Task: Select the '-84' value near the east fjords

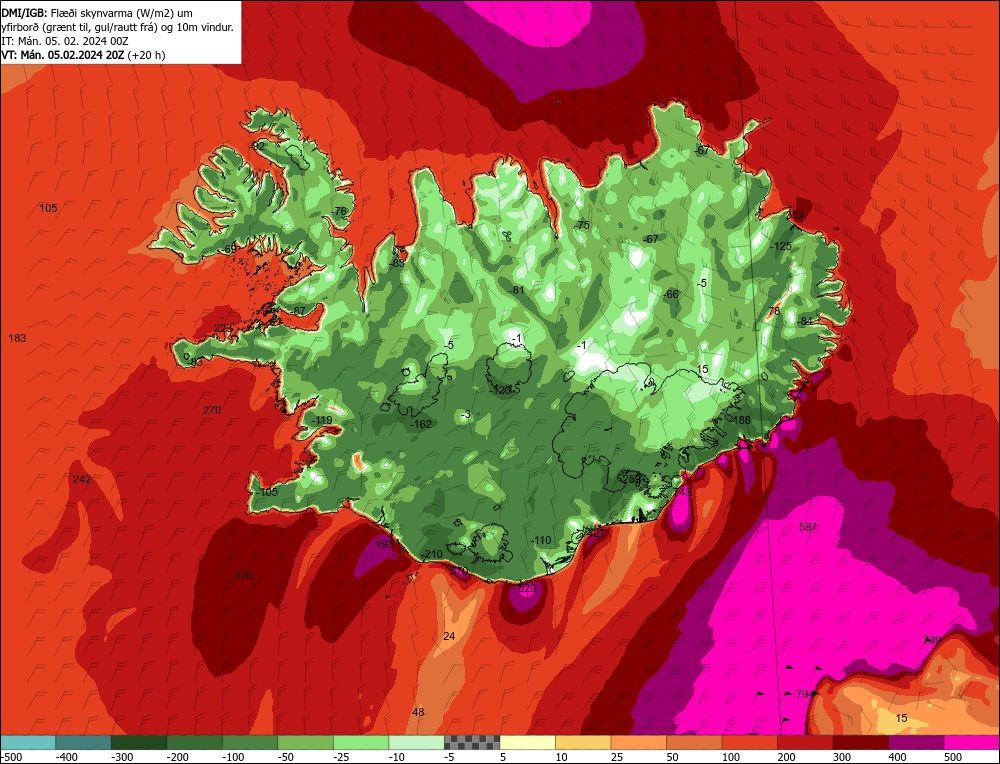Action: (x=805, y=321)
